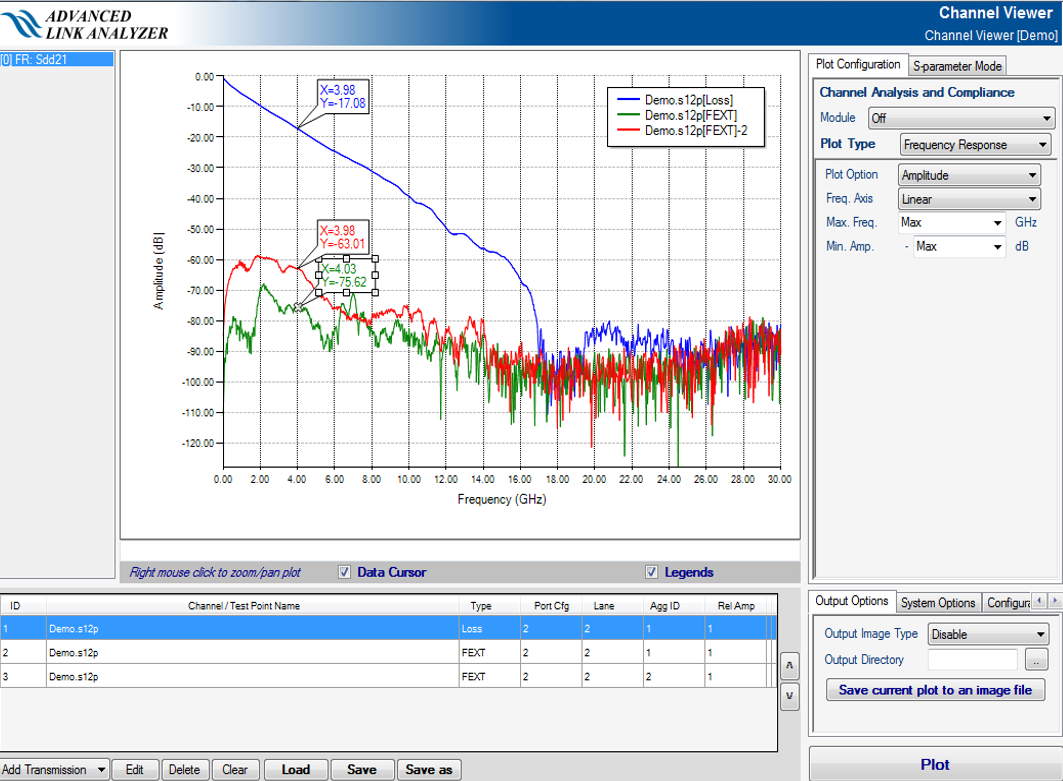1063x781 pixels.
Task: Uncheck the Legends checkbox
Action: click(x=652, y=573)
